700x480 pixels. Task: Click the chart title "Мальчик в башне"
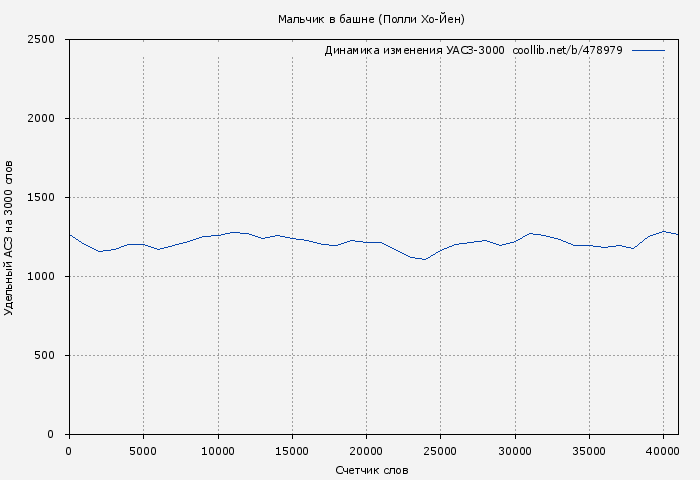point(371,19)
